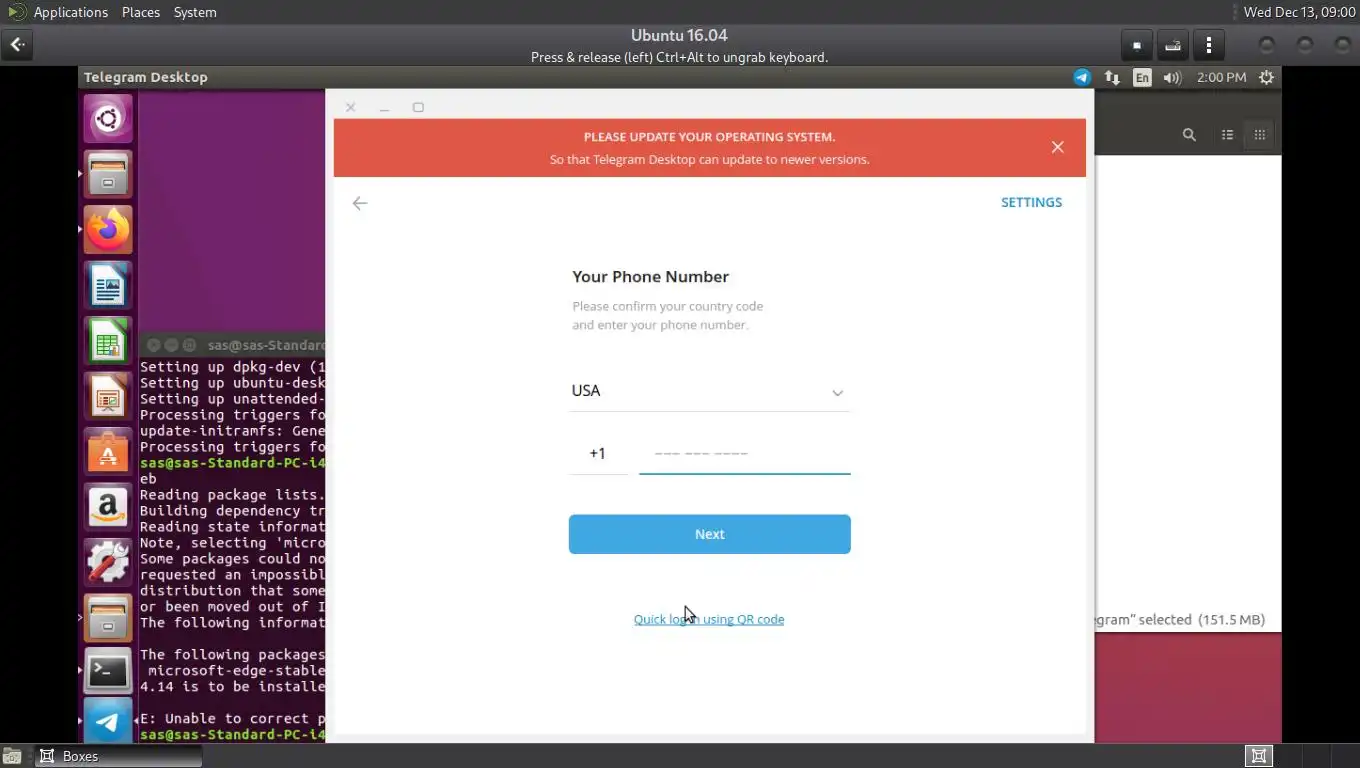Click the blue Next button
The height and width of the screenshot is (768, 1360).
pyautogui.click(x=709, y=534)
